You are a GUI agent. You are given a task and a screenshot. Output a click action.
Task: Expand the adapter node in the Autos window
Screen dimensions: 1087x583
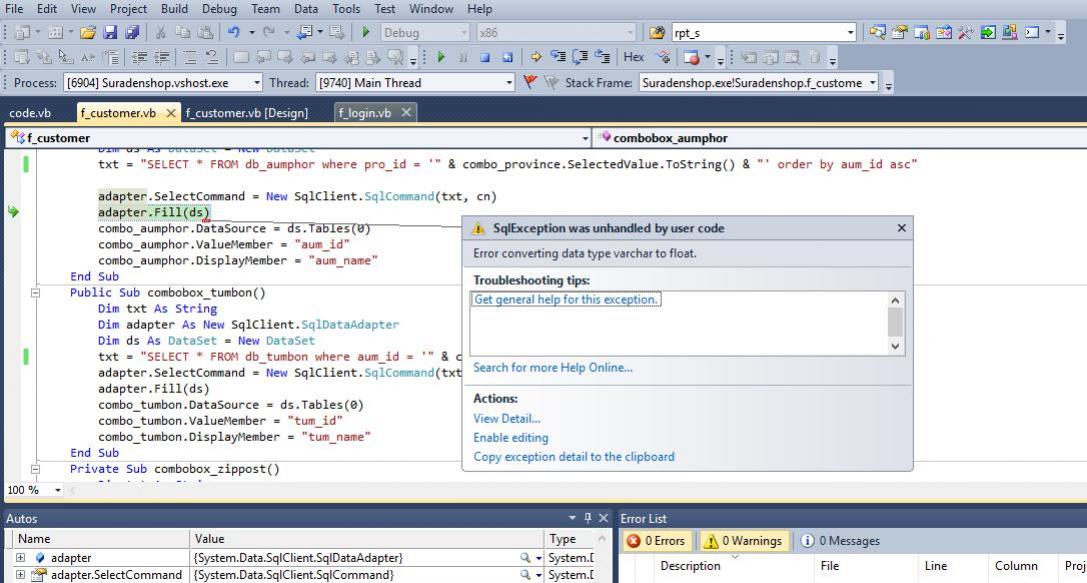tap(19, 557)
